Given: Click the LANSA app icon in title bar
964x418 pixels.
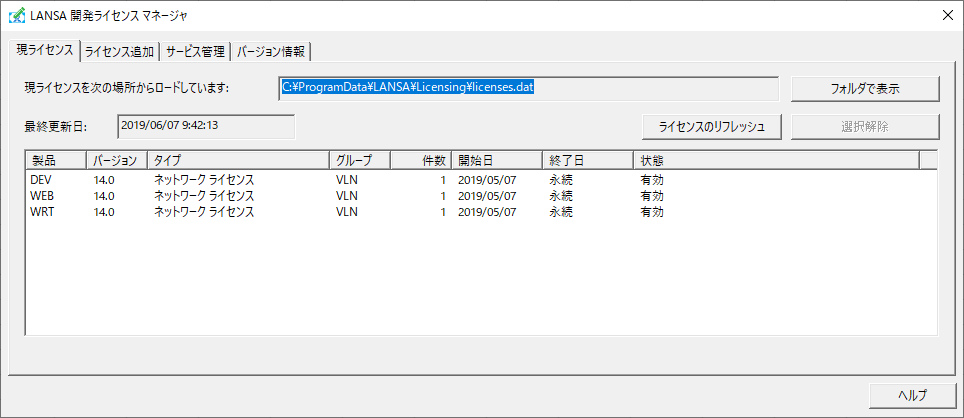Looking at the screenshot, I should (x=17, y=15).
